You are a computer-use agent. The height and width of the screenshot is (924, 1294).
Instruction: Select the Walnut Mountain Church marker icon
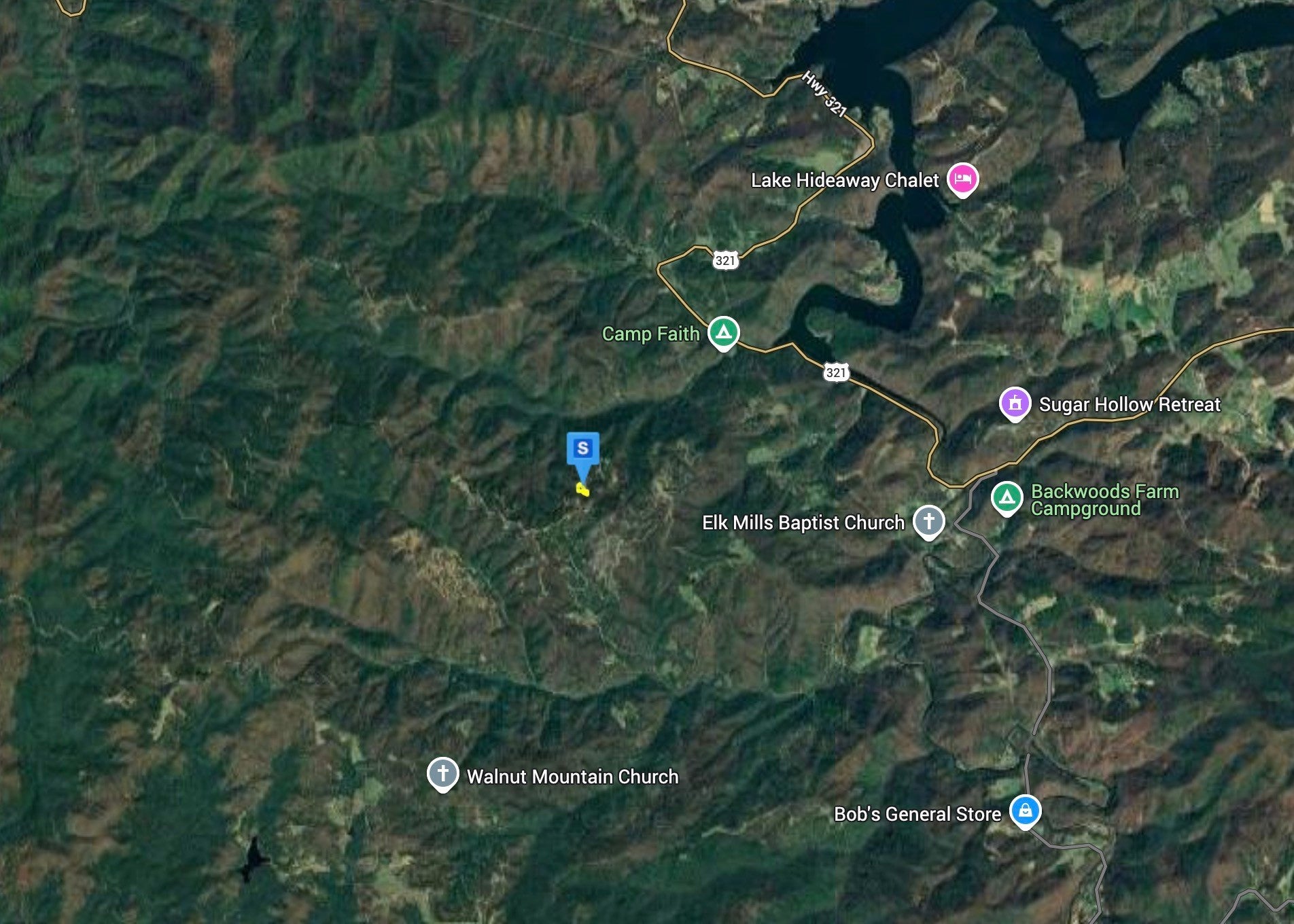pyautogui.click(x=443, y=775)
